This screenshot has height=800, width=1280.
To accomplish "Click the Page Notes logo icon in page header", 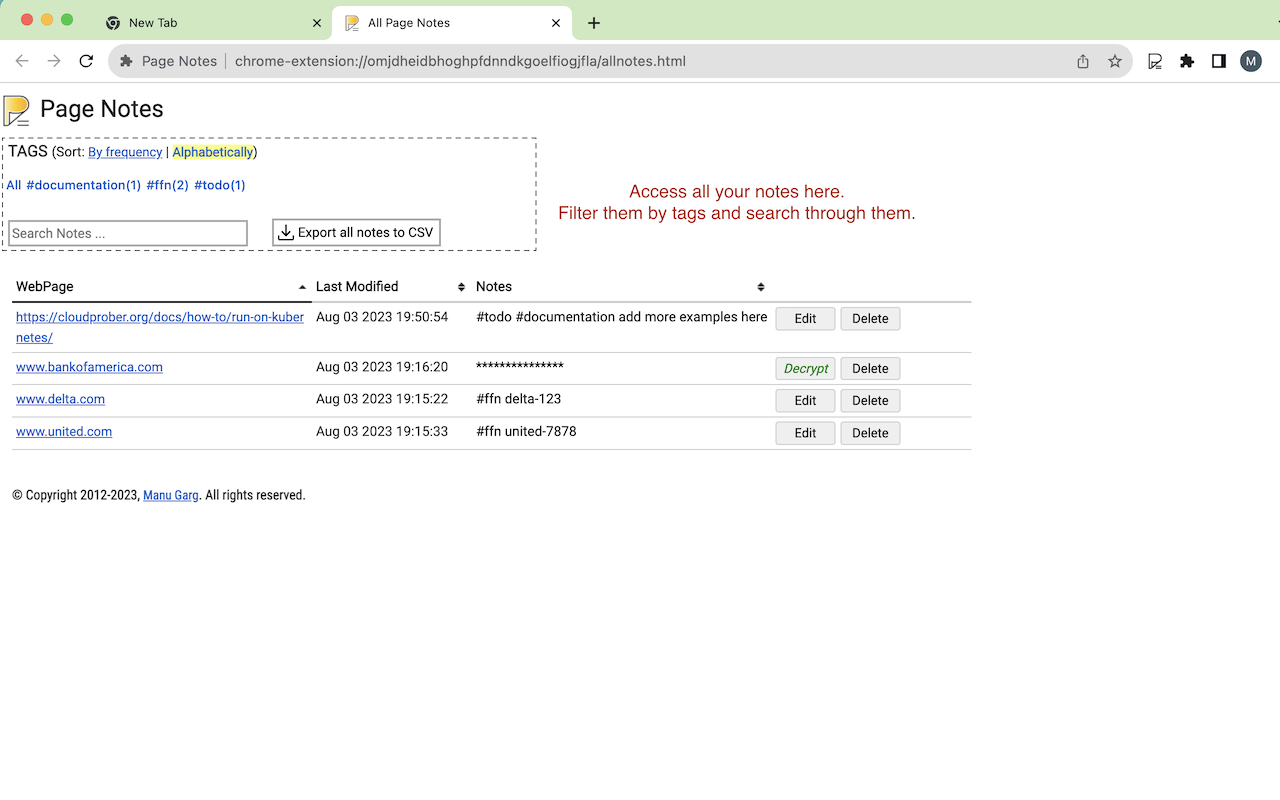I will pos(17,110).
